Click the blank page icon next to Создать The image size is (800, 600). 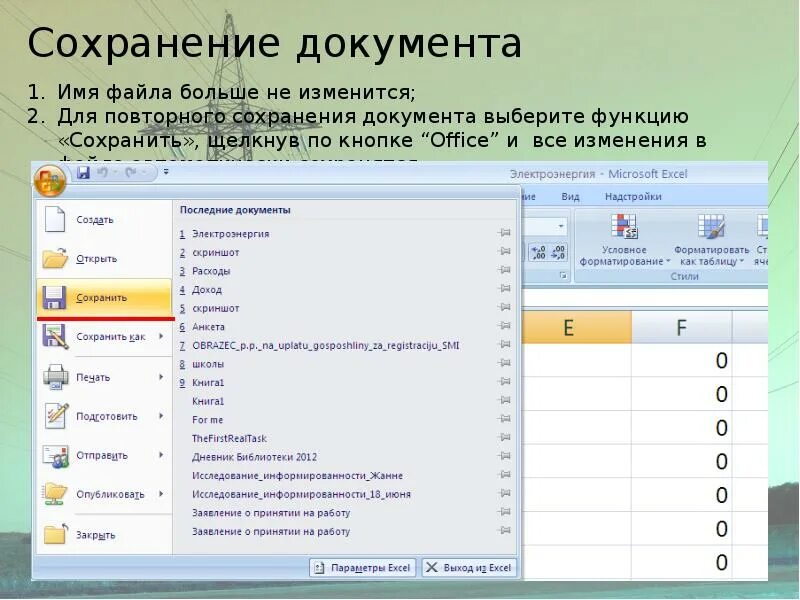click(55, 219)
